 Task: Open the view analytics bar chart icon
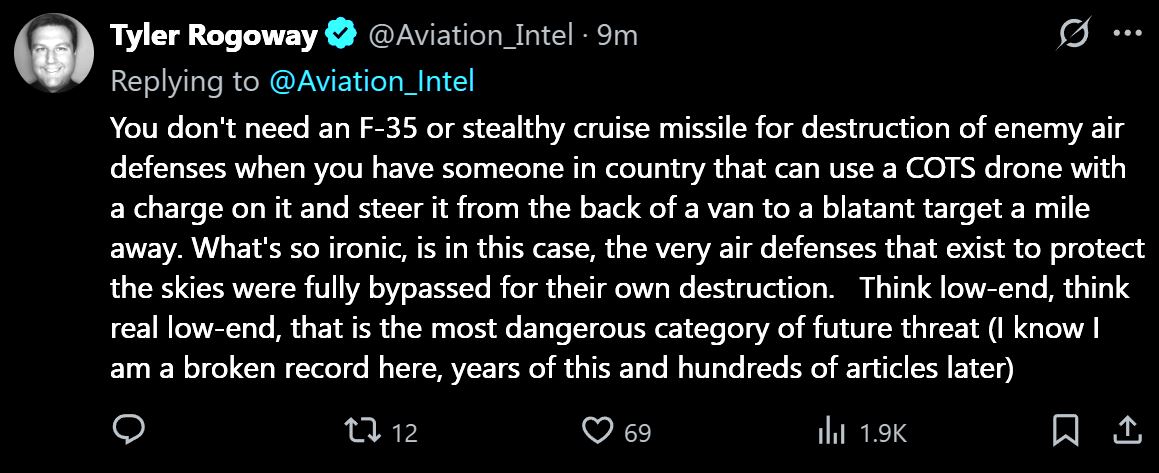832,432
